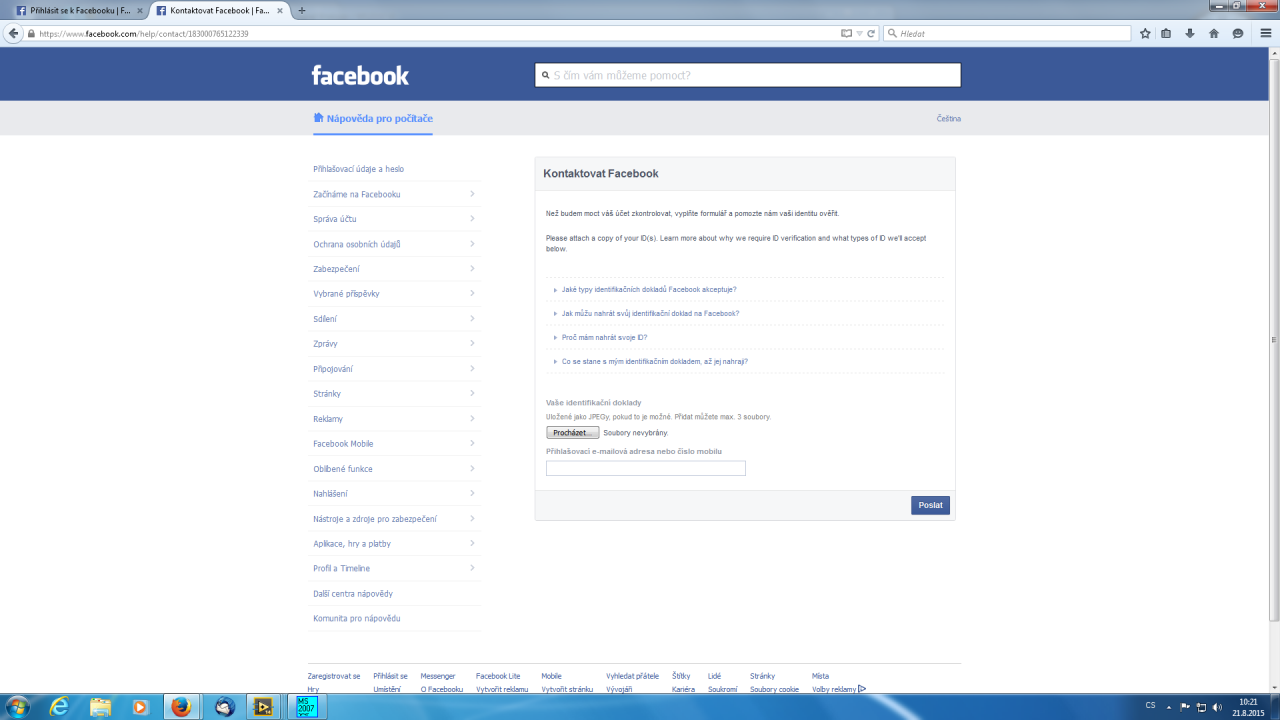Click the Firefox back arrow button
Viewport: 1280px width, 720px height.
pos(14,33)
